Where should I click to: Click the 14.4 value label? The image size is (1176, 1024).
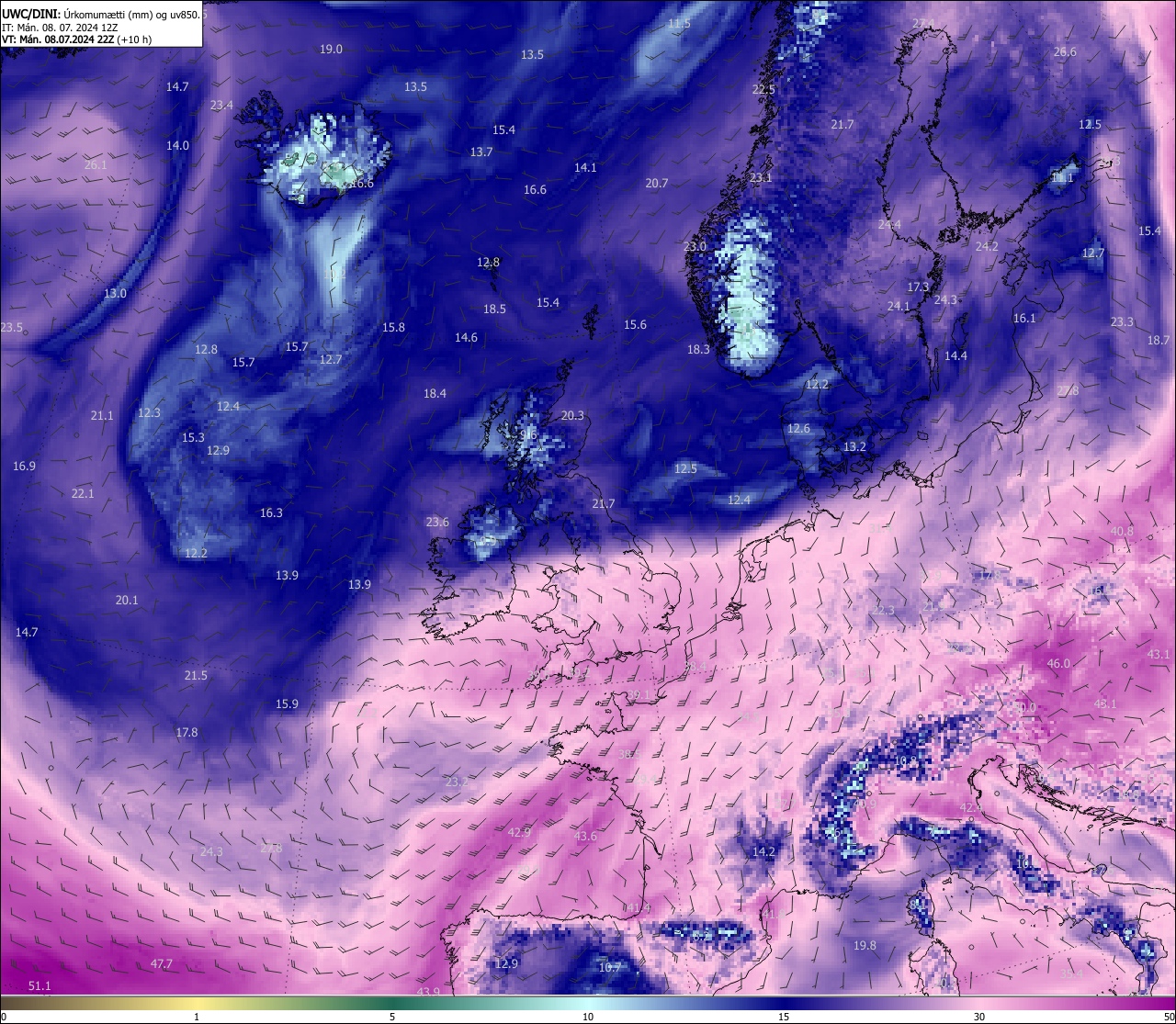click(956, 355)
